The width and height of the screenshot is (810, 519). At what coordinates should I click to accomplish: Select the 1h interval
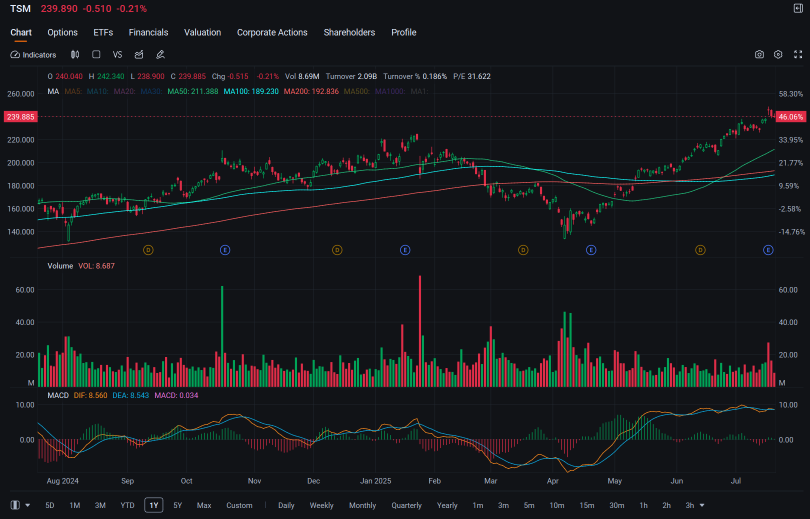click(643, 505)
